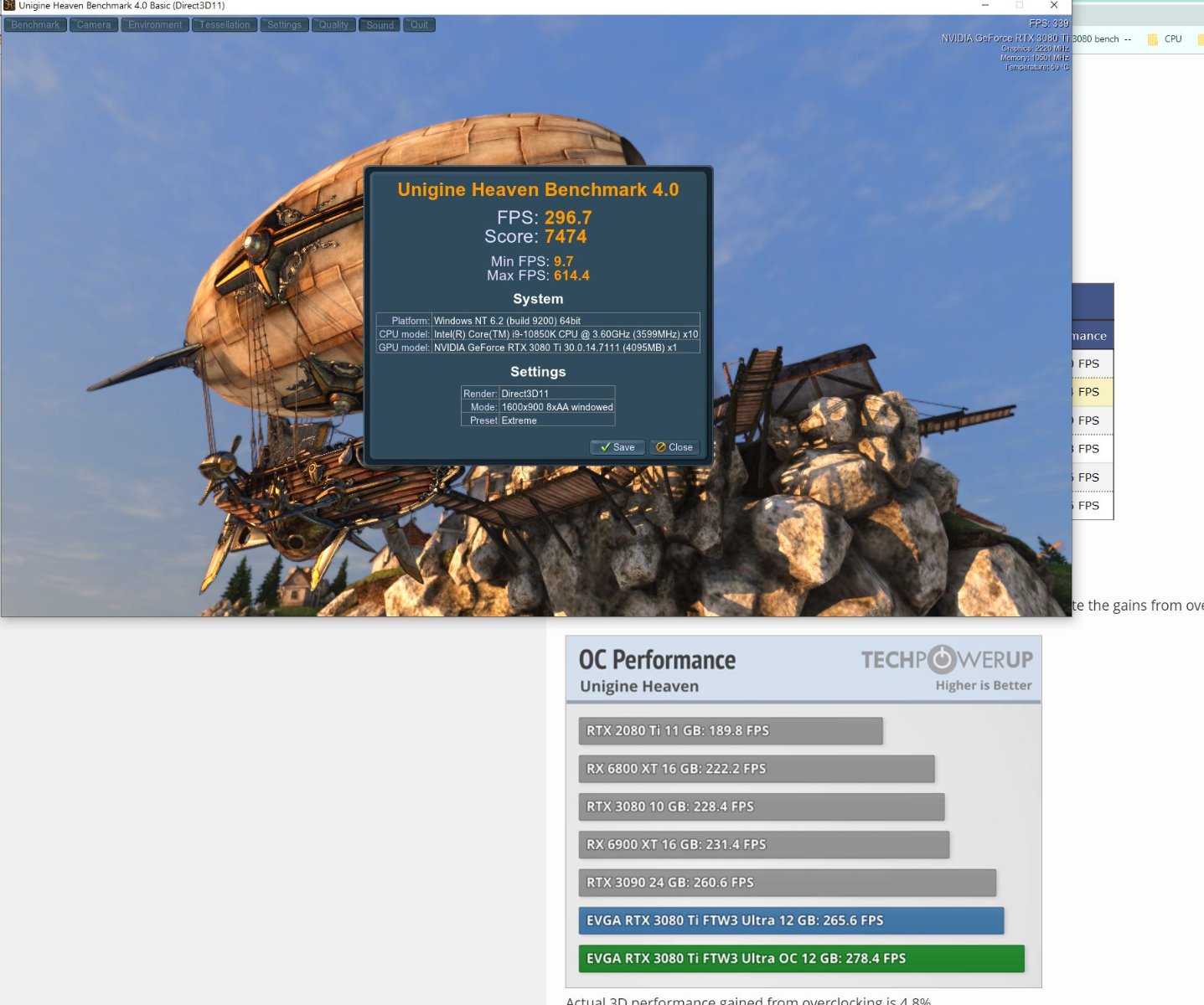The image size is (1204, 1005).
Task: Click the OC Performance chart heading
Action: 657,660
